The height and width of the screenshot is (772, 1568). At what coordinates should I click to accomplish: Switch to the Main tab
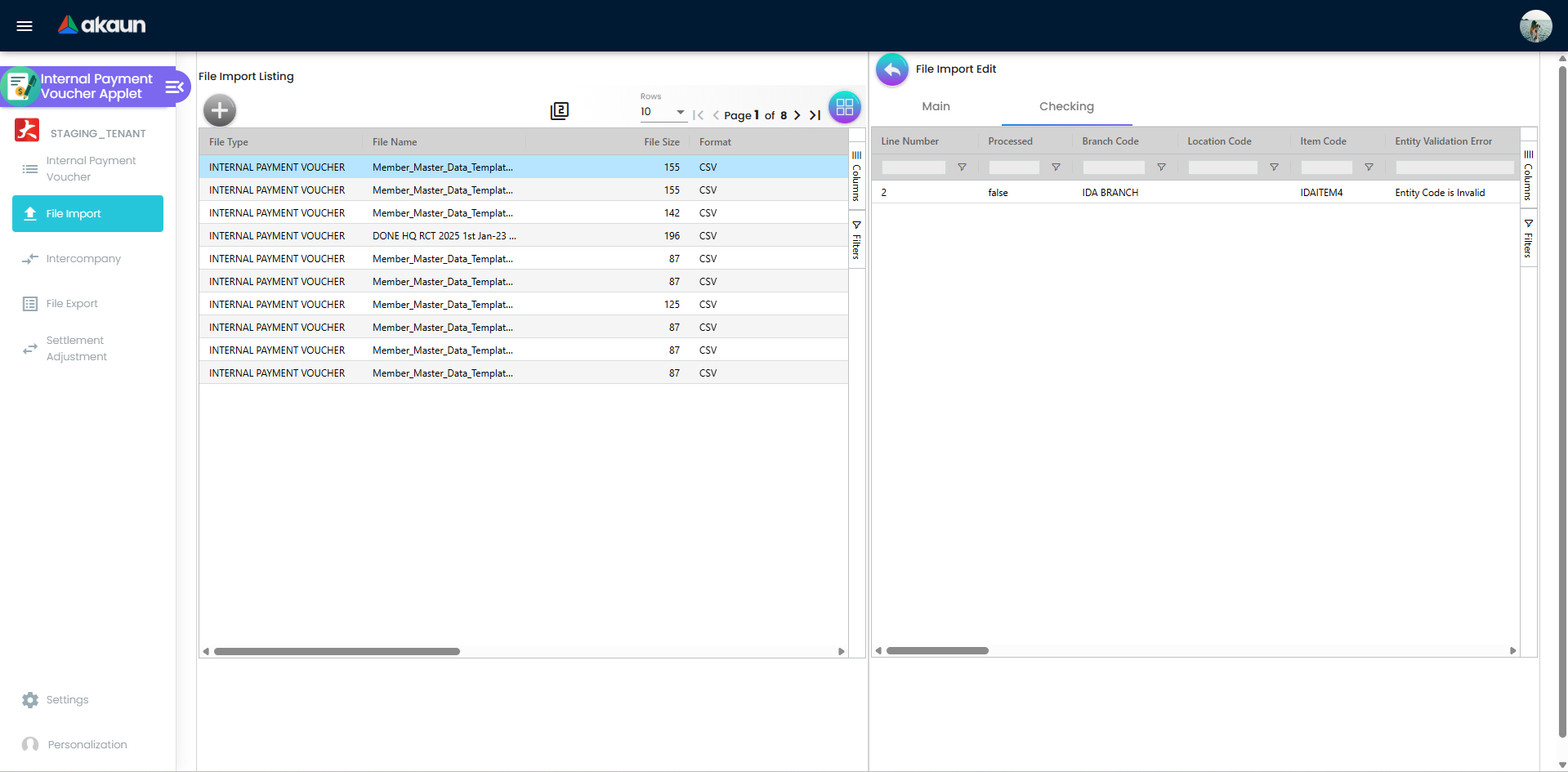coord(935,106)
